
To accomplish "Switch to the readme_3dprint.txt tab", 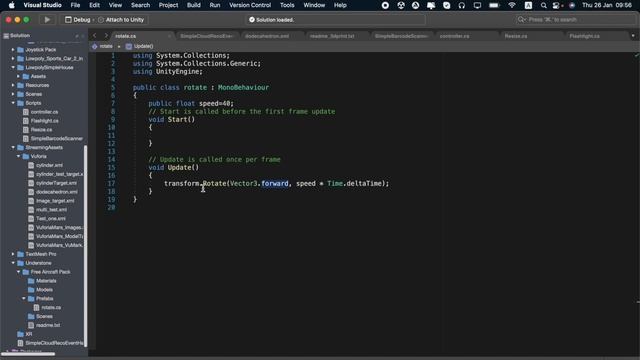I will point(332,36).
